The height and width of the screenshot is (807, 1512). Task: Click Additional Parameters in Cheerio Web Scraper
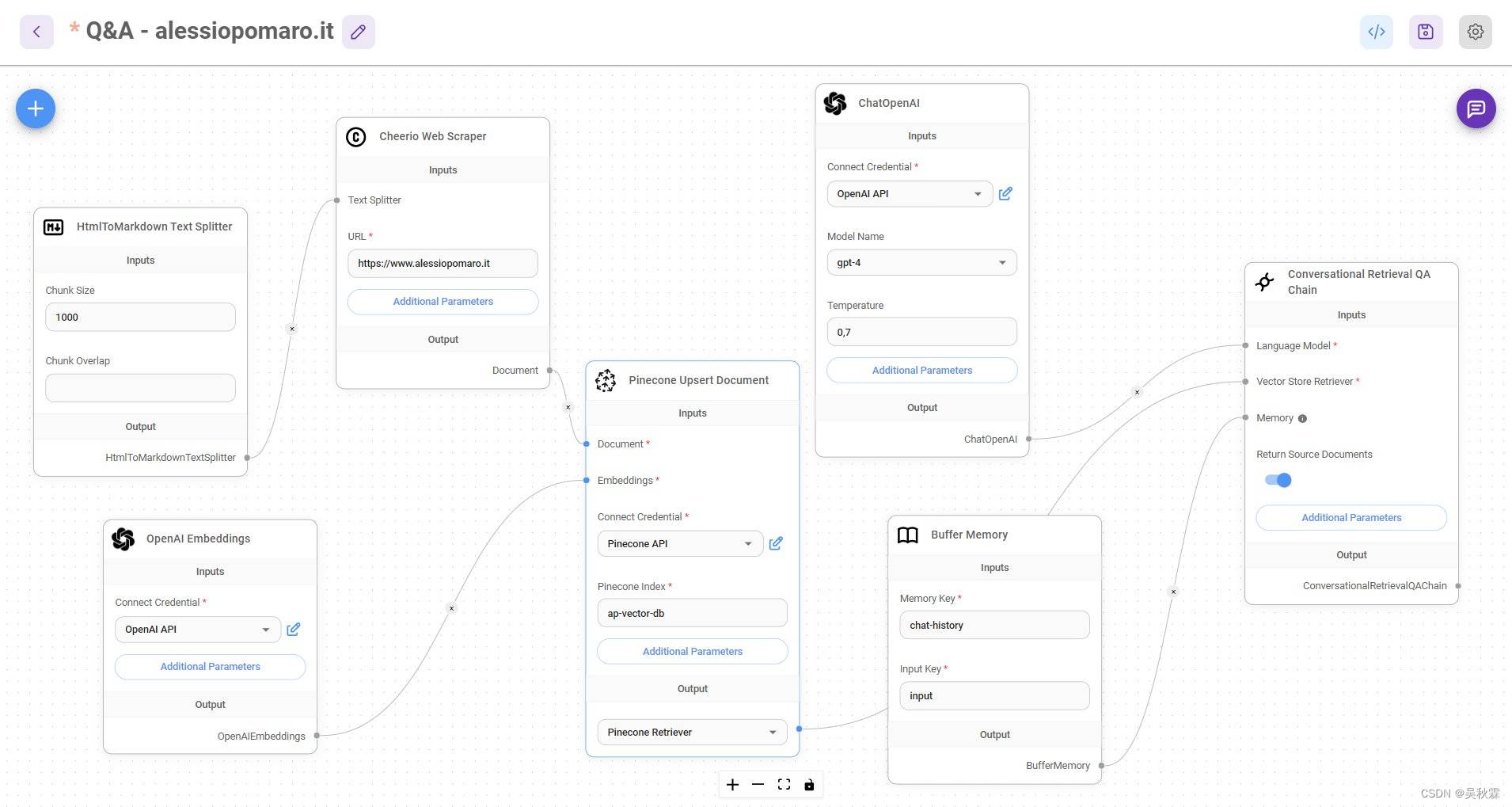coord(443,302)
